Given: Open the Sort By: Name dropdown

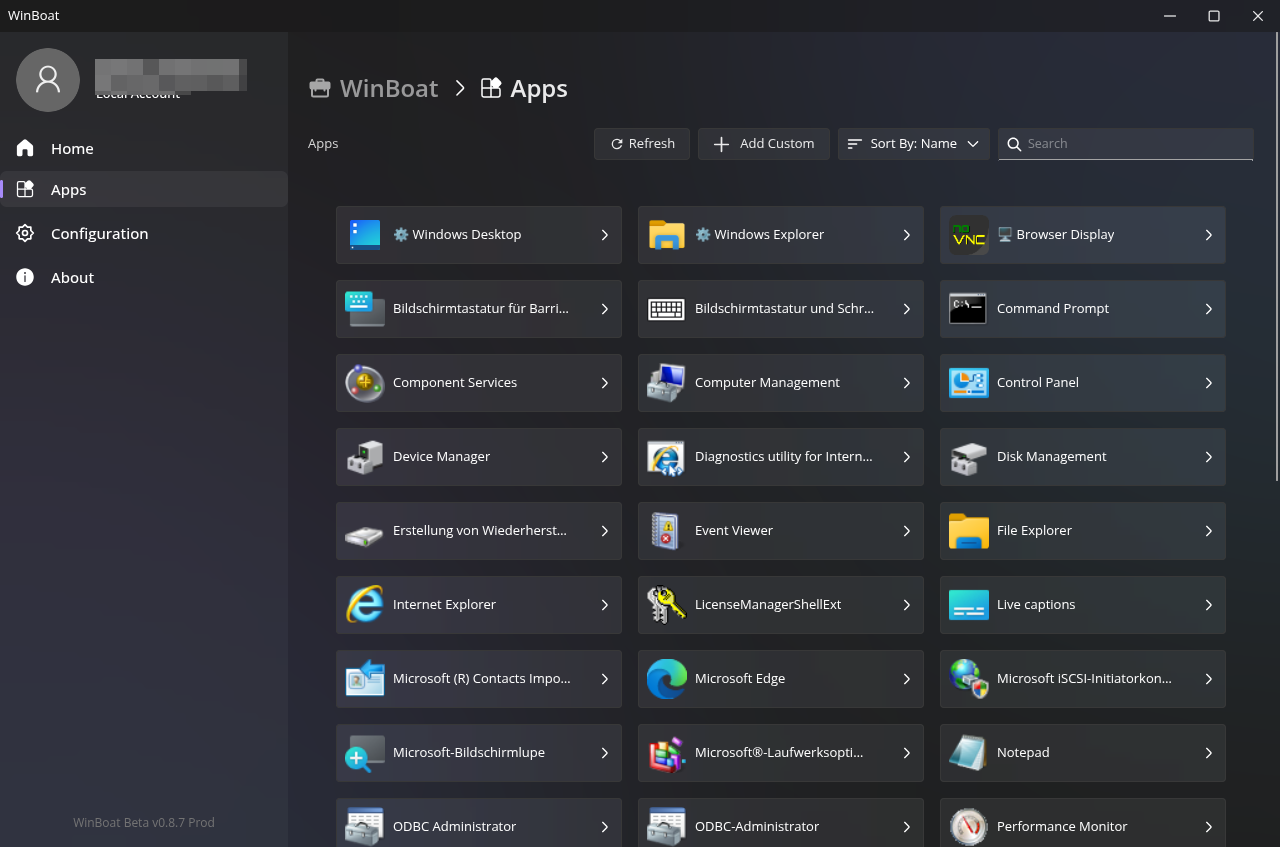Looking at the screenshot, I should click(913, 144).
